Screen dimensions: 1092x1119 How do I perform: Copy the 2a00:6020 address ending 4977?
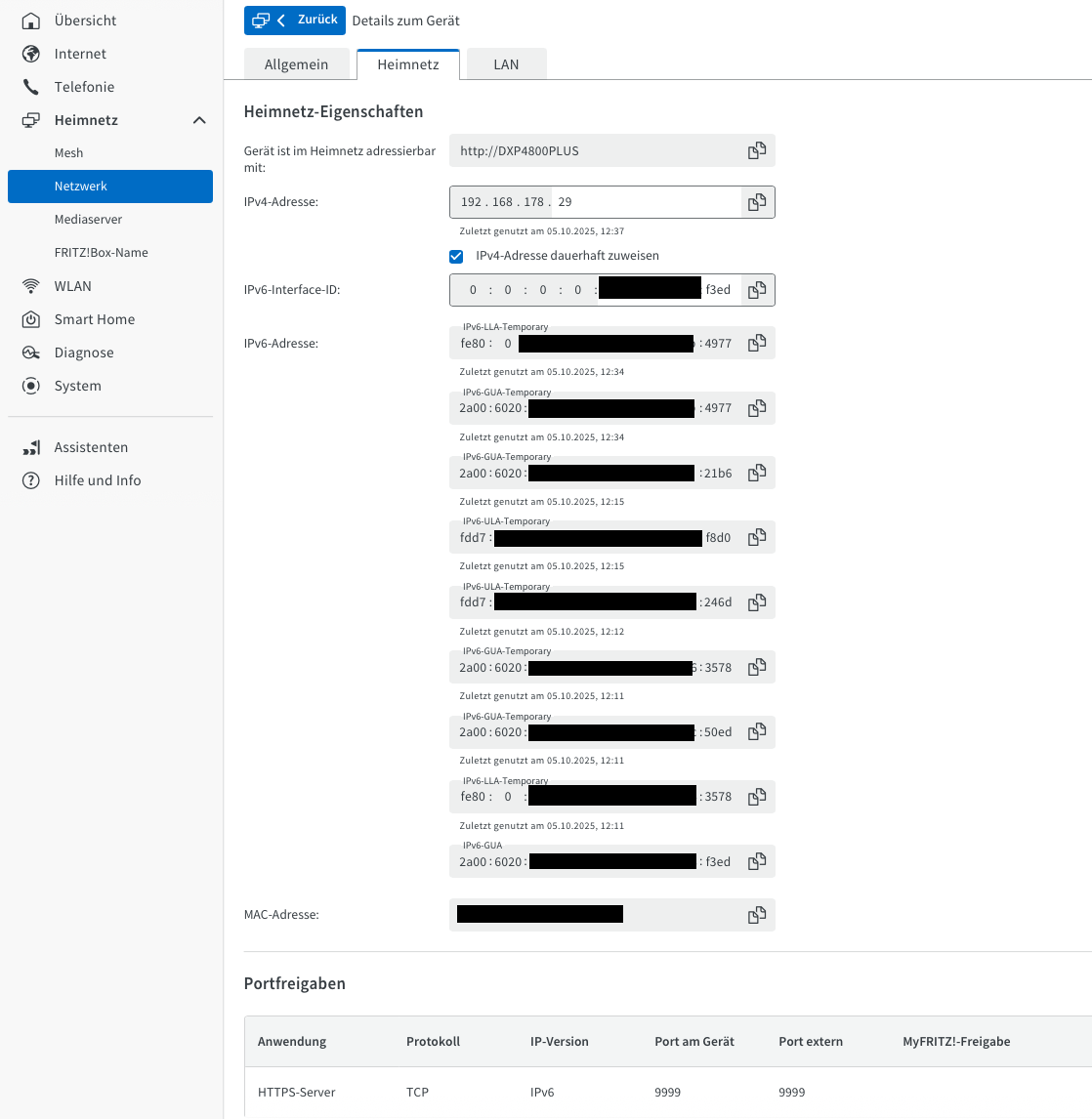coord(757,408)
